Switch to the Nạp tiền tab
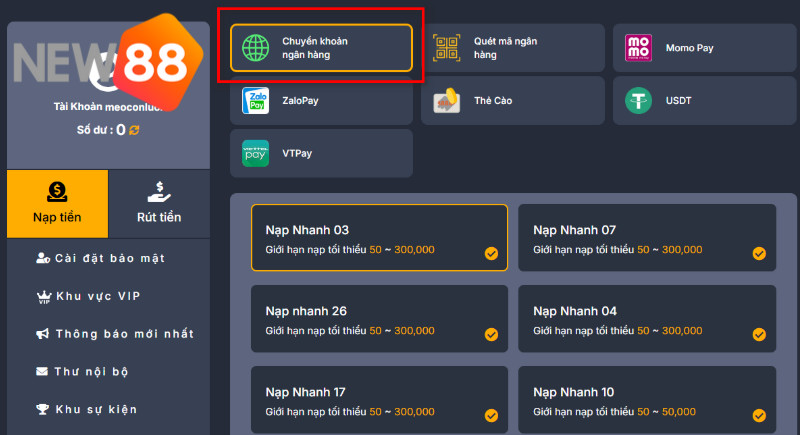The width and height of the screenshot is (800, 435). pos(57,204)
